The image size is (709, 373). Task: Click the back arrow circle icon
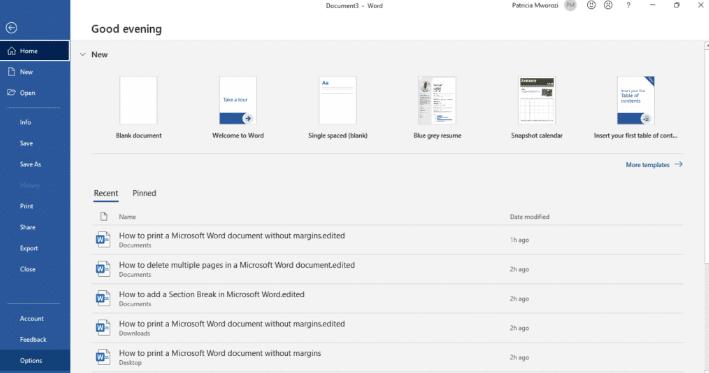11,28
